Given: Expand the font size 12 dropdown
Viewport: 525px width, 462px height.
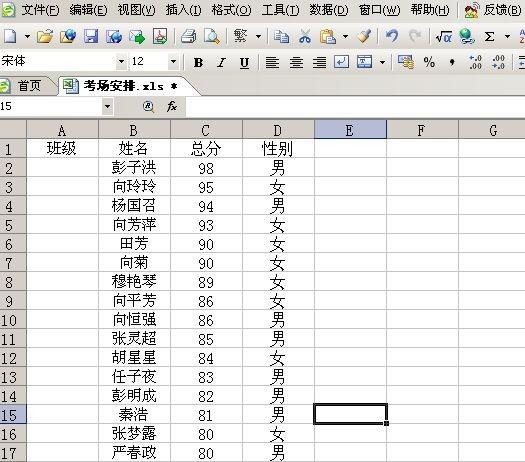Looking at the screenshot, I should (x=173, y=62).
